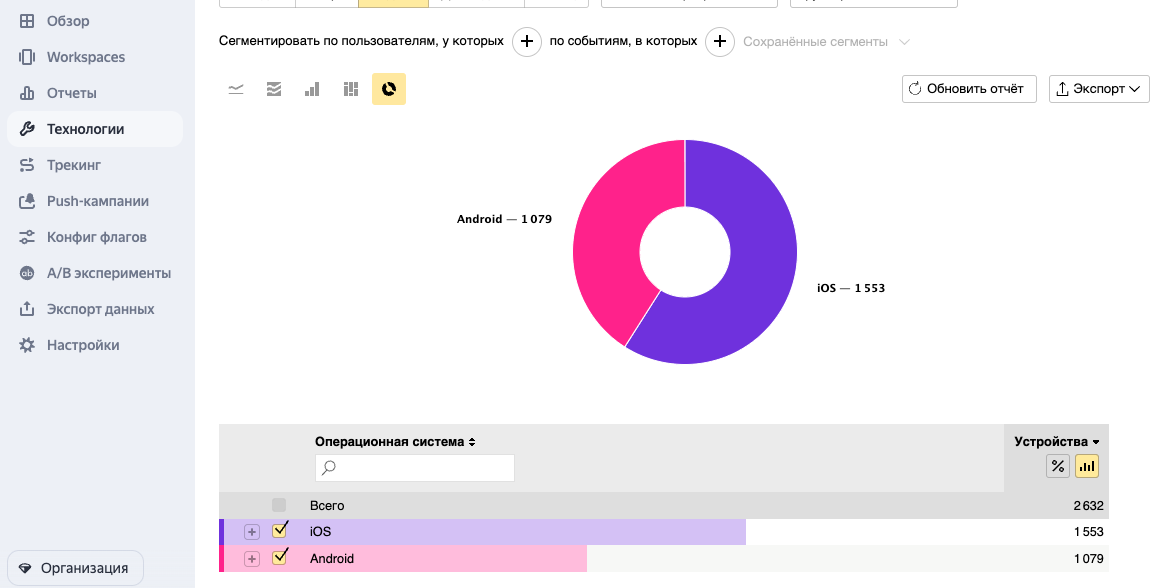The height and width of the screenshot is (588, 1156).
Task: Click the Организация diamond icon
Action: coord(25,568)
